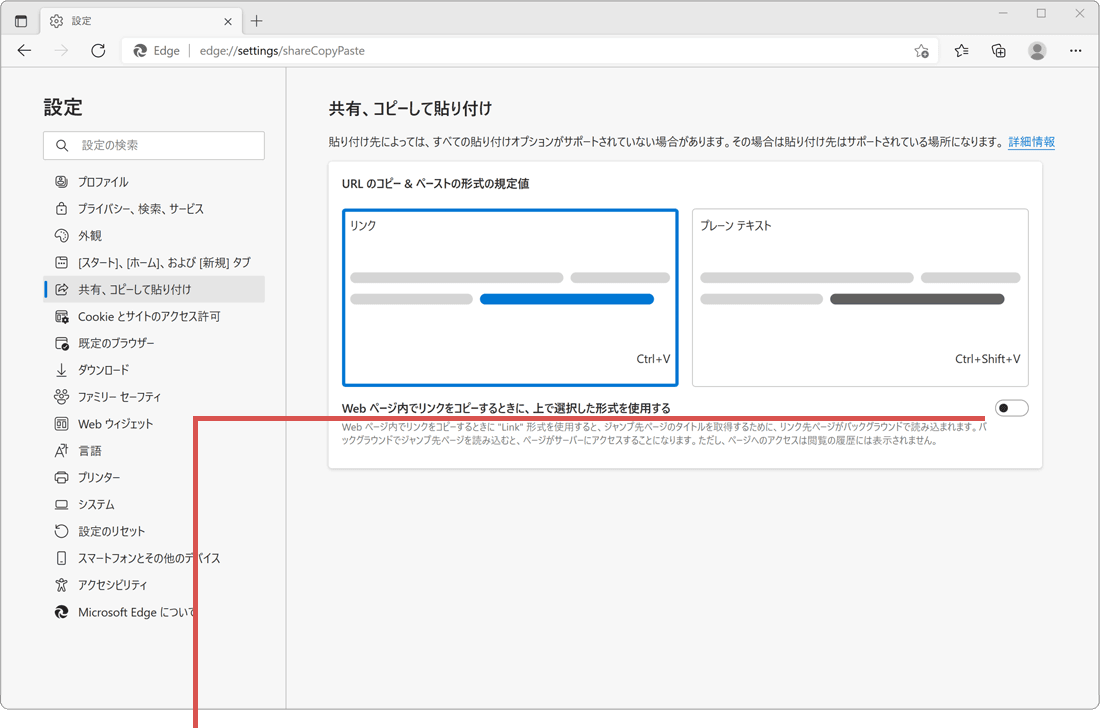Open 既定のブラウザー settings

coord(154,343)
